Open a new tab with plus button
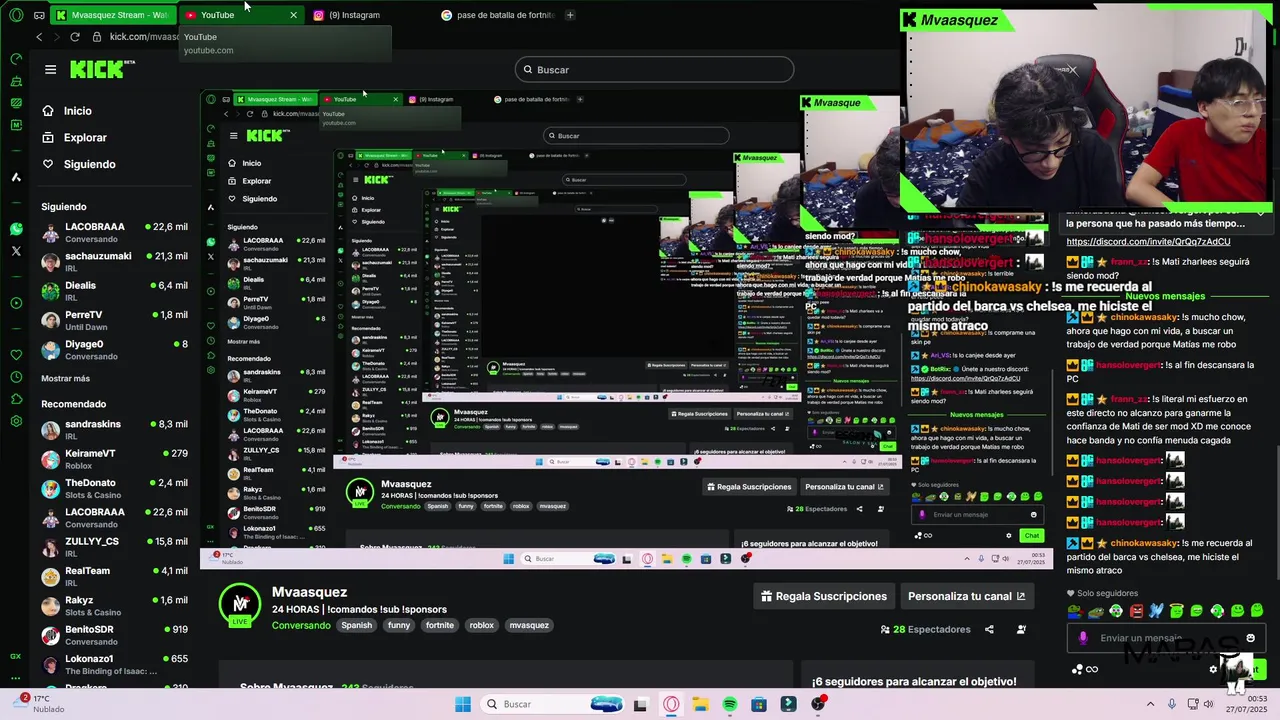The image size is (1280, 720). pyautogui.click(x=570, y=15)
